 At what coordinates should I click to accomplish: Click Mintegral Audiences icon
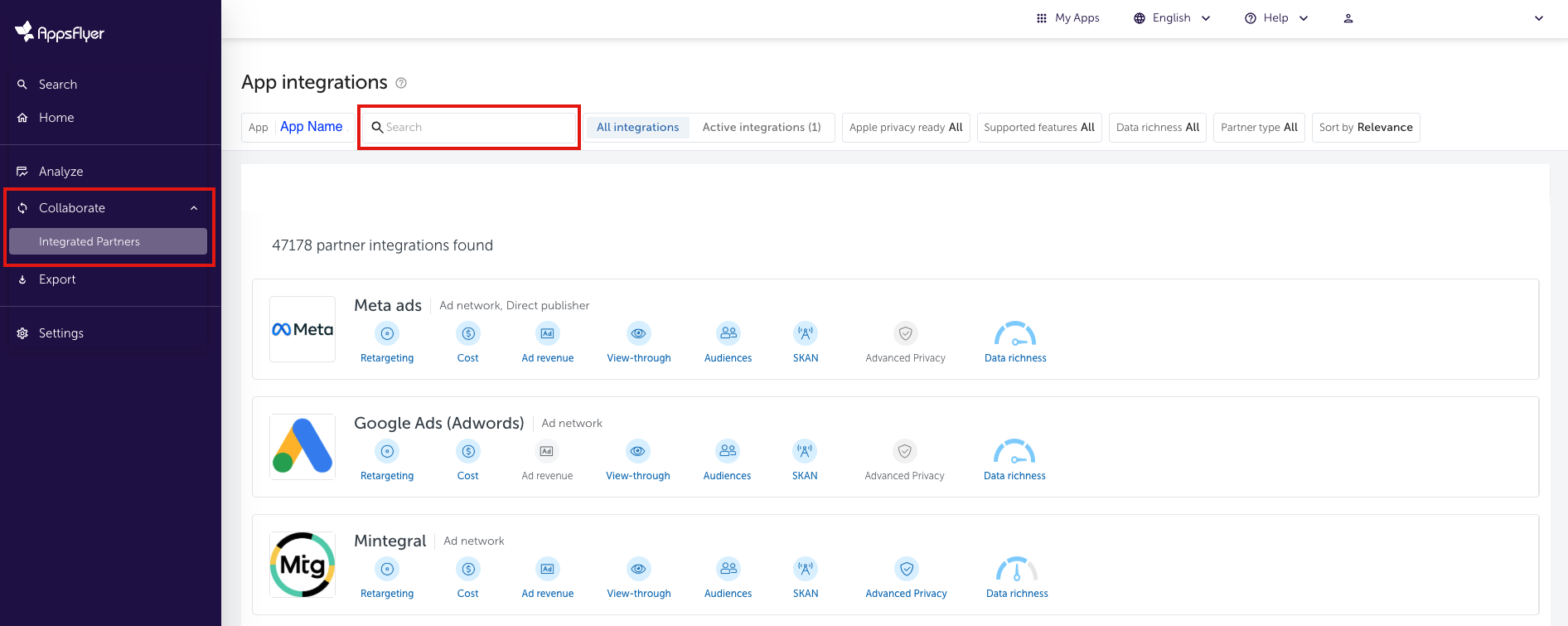click(728, 569)
